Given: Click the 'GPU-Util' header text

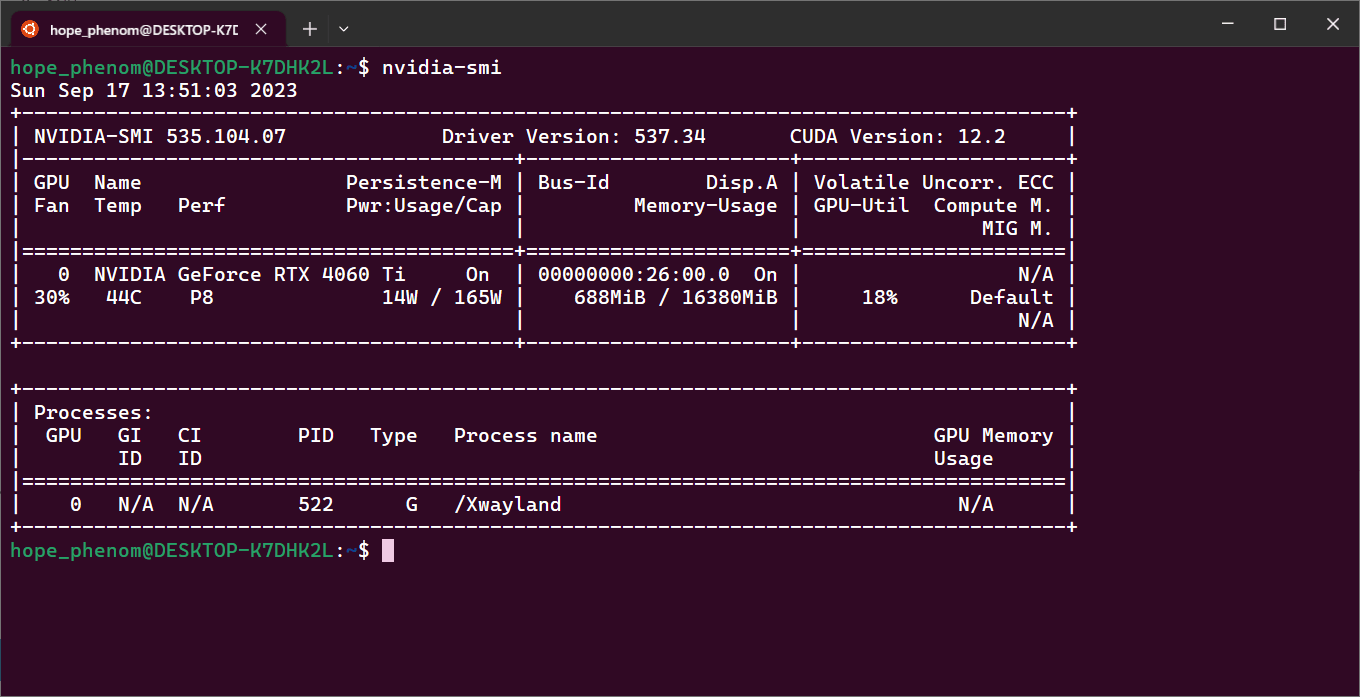Looking at the screenshot, I should click(862, 206).
